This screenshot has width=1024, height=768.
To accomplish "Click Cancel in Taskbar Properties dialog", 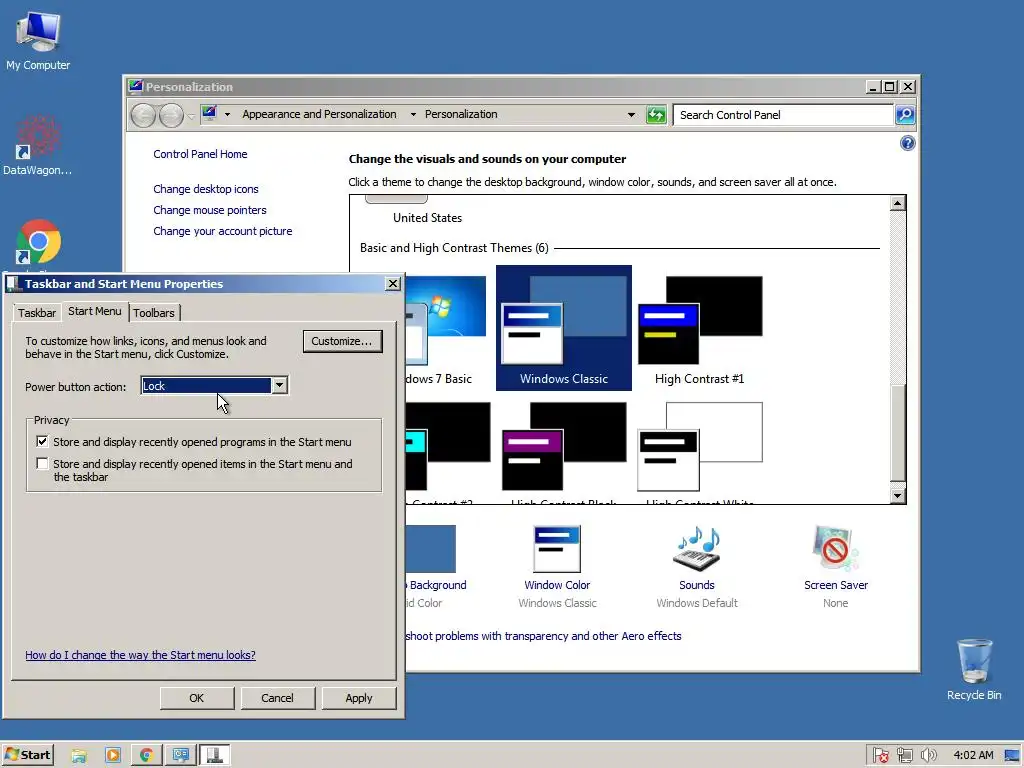I will (278, 697).
